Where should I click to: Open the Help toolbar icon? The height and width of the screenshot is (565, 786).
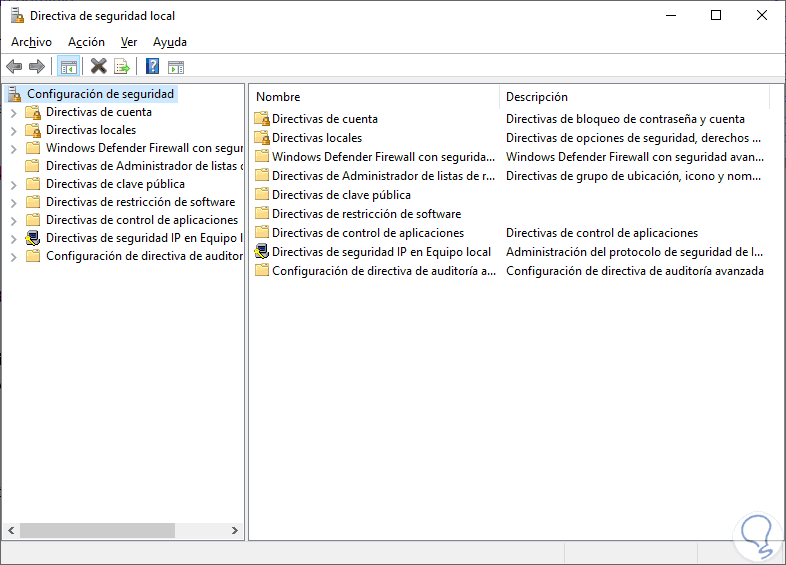[x=152, y=66]
